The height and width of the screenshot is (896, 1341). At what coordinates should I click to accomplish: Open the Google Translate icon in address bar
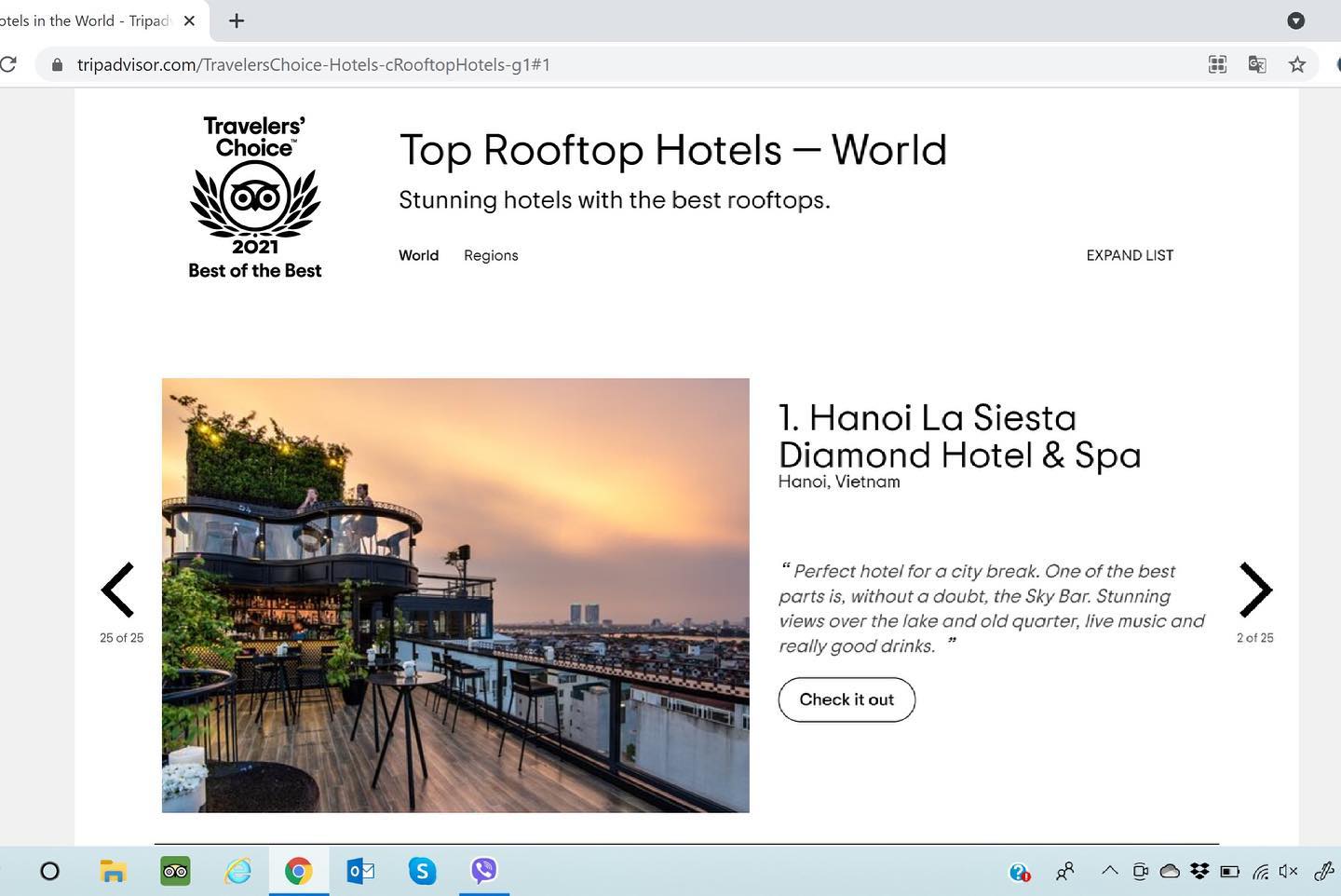[x=1257, y=64]
